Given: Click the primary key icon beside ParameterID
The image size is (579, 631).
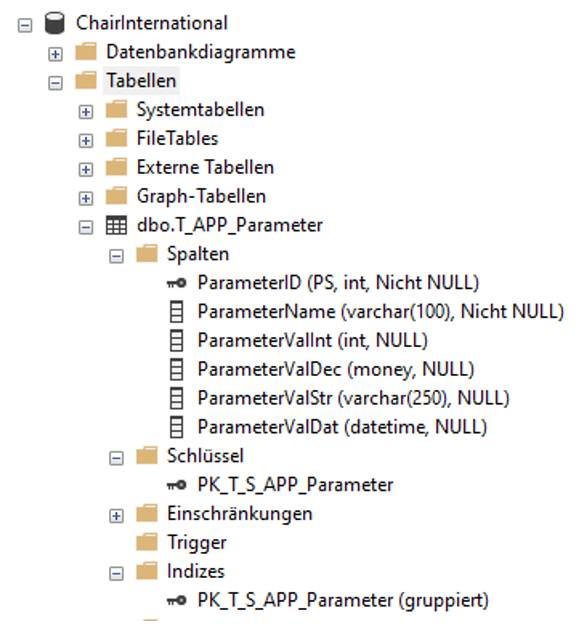Looking at the screenshot, I should point(176,283).
